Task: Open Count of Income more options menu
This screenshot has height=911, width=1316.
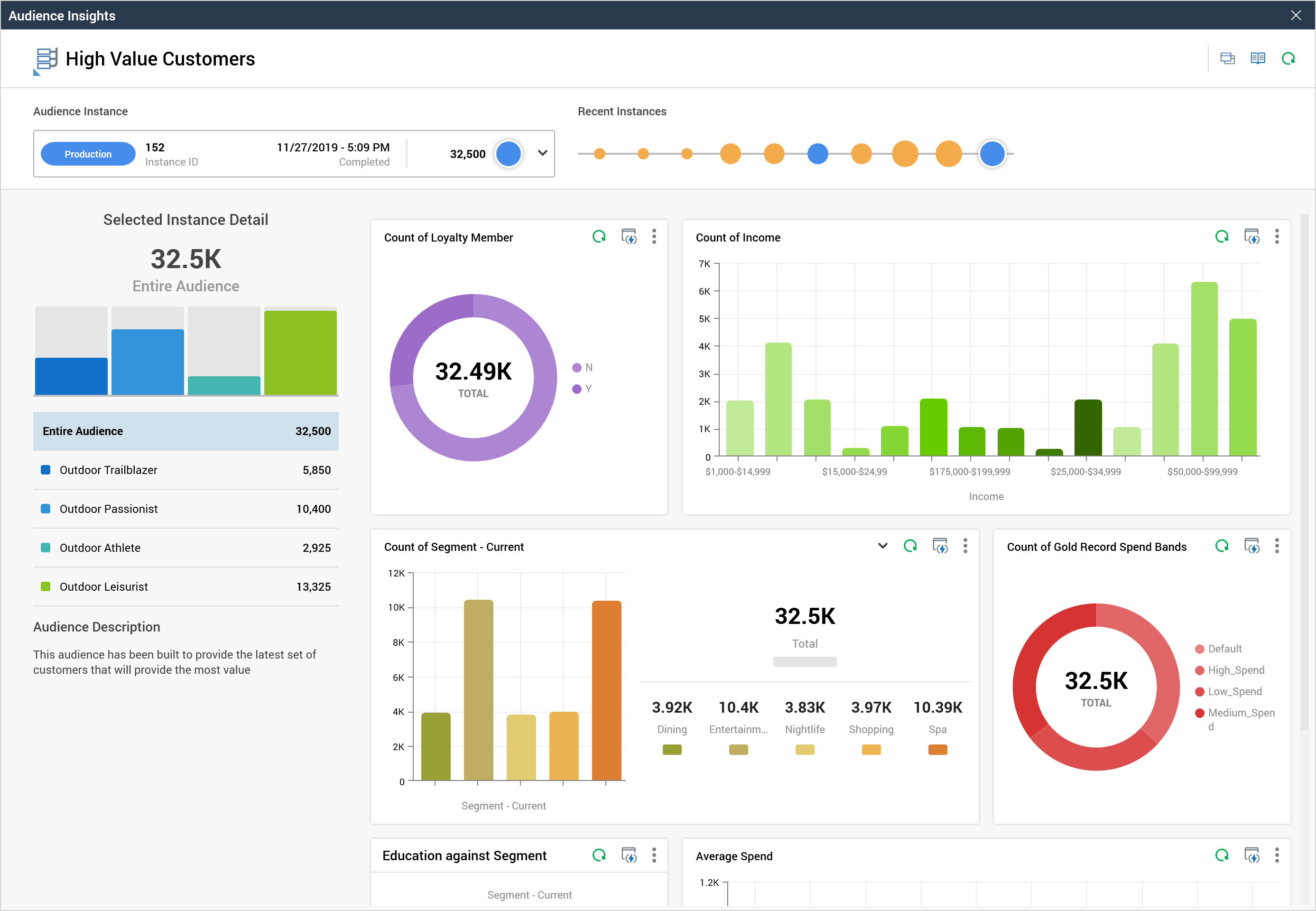Action: pos(1277,236)
